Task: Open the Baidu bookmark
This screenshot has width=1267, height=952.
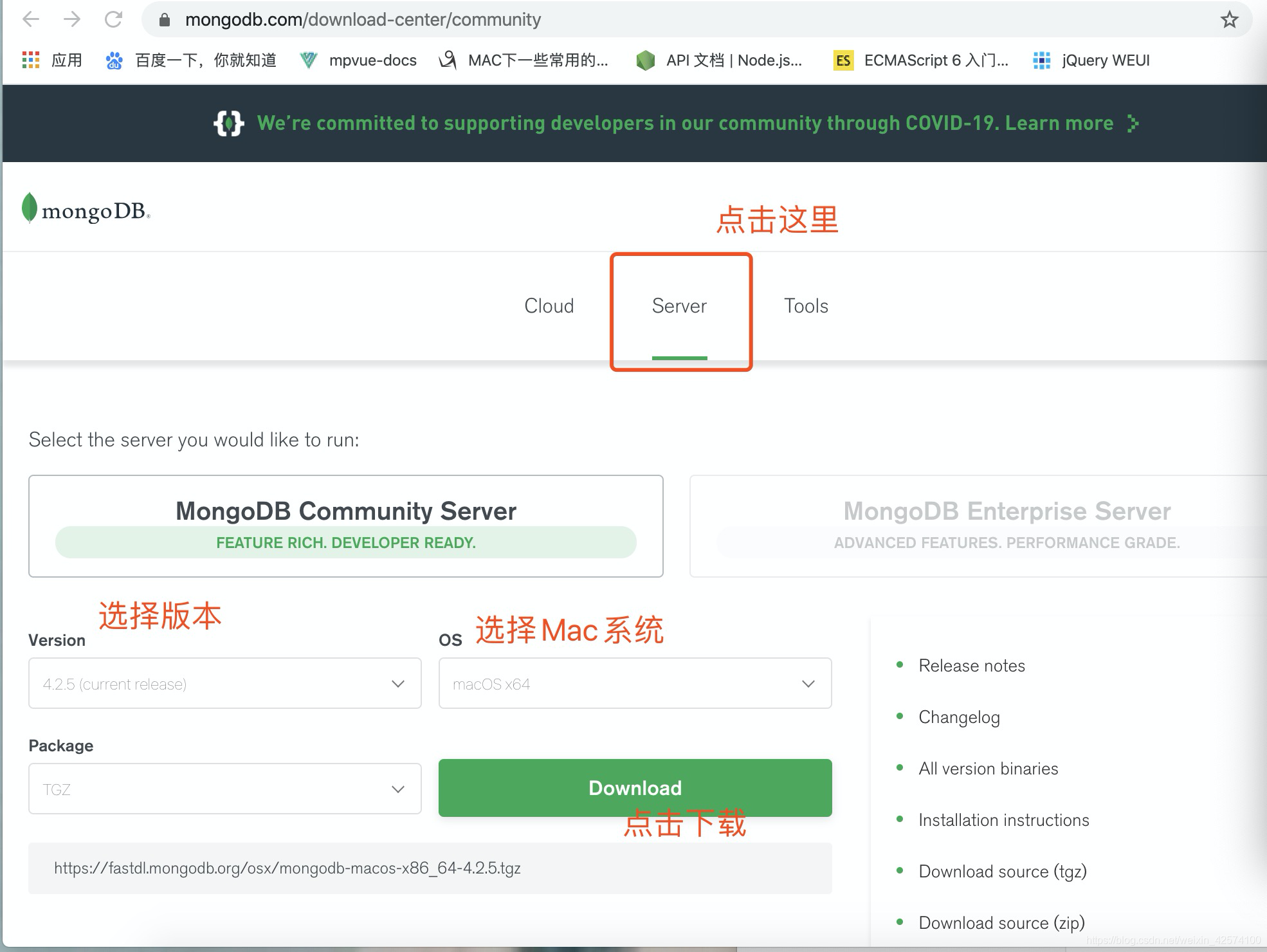Action: (x=190, y=60)
